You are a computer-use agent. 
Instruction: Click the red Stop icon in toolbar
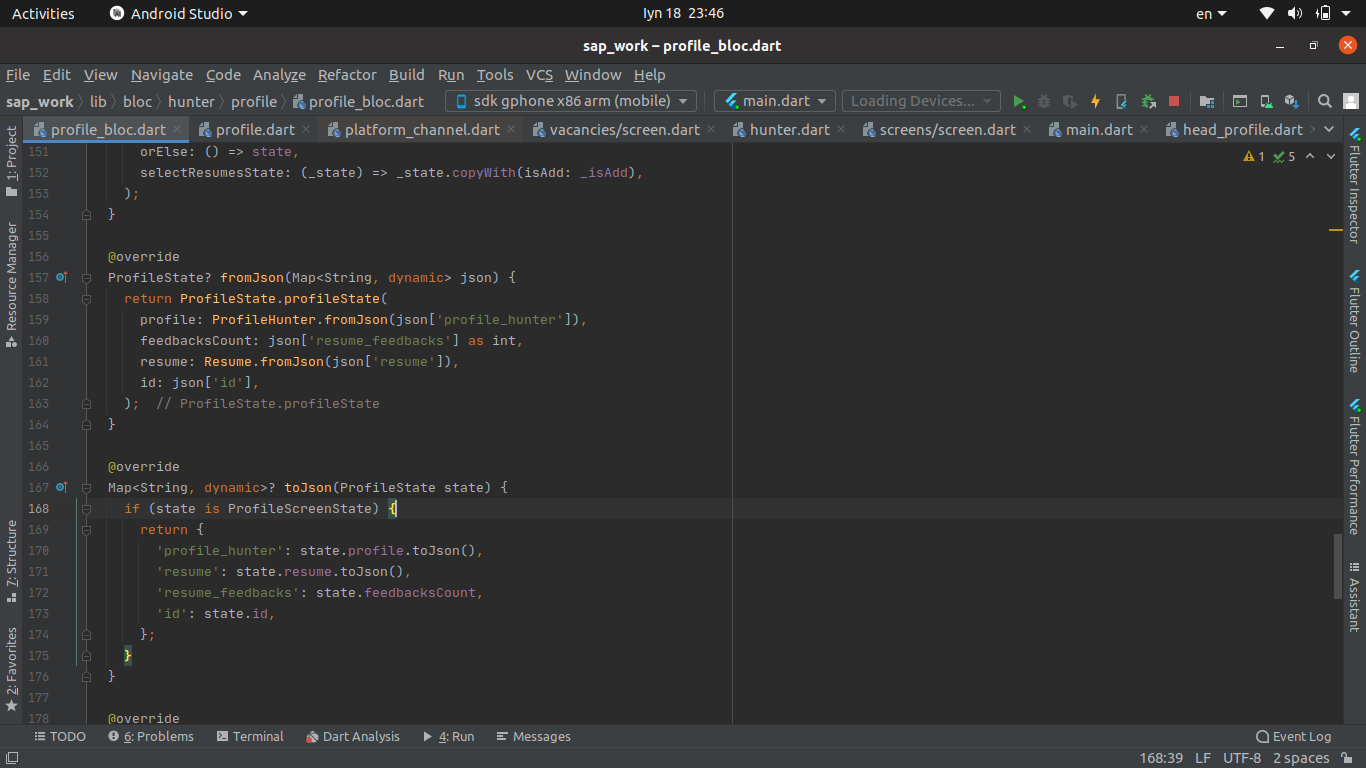point(1172,101)
